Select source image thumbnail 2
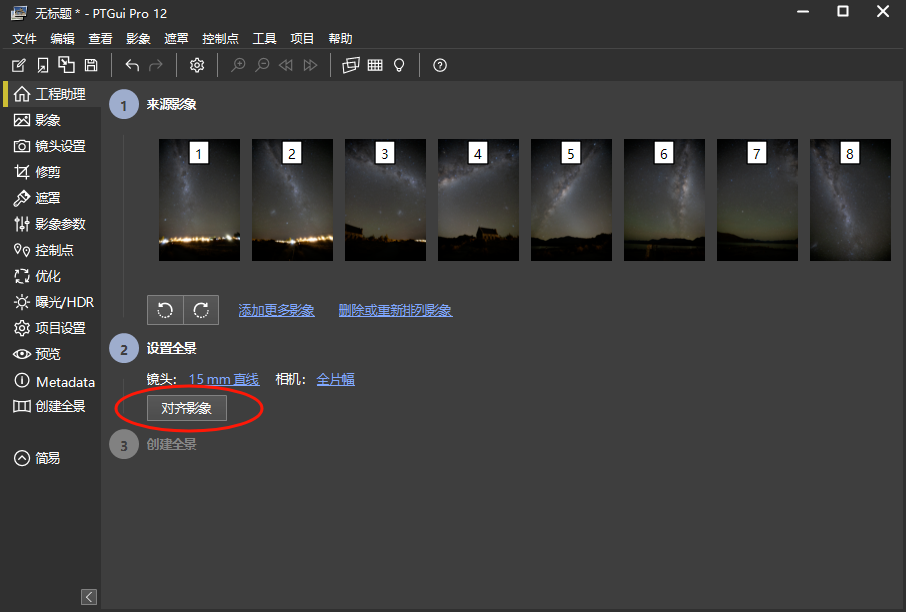This screenshot has width=906, height=612. (x=292, y=200)
